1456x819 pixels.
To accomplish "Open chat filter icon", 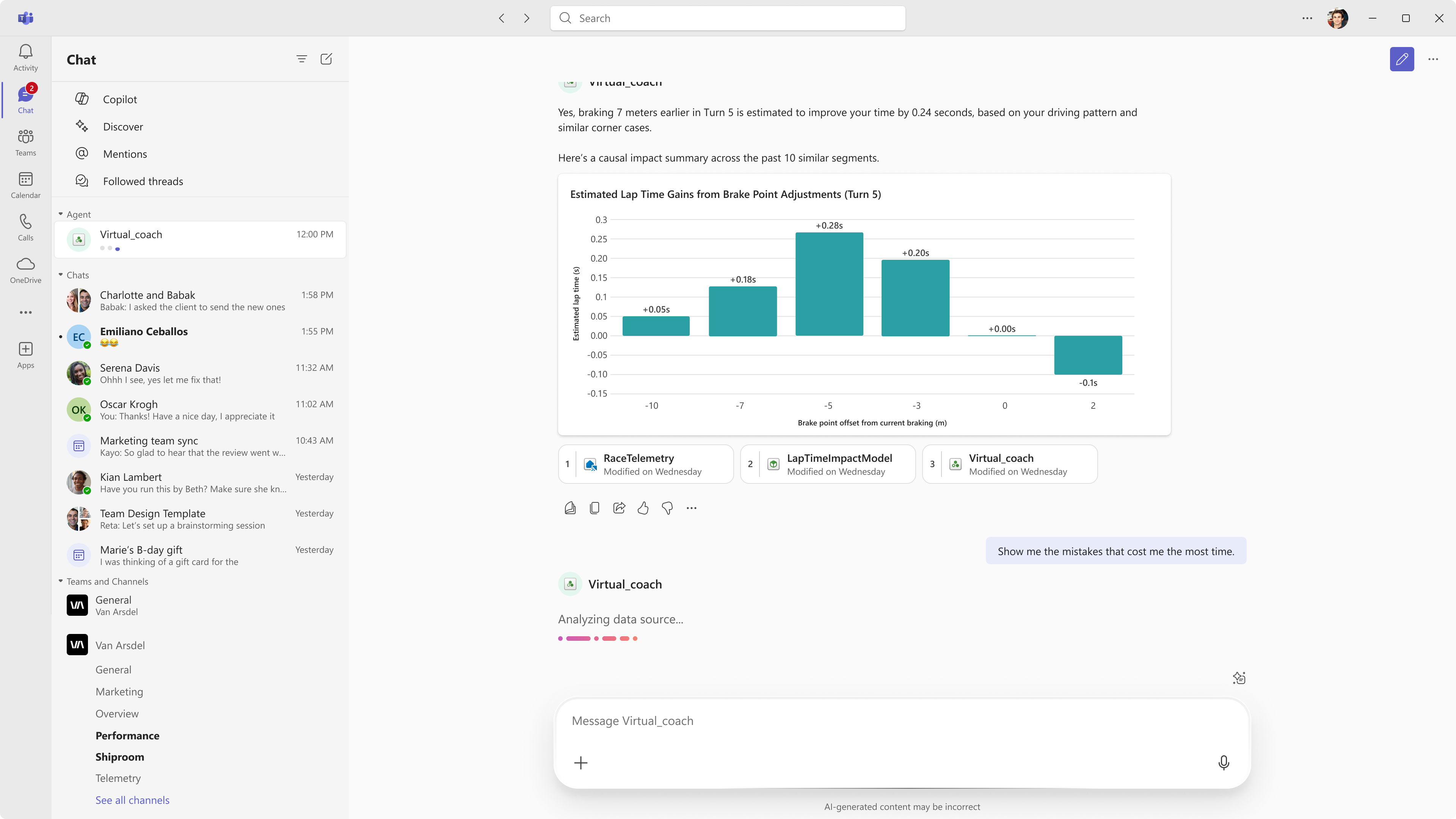I will tap(301, 60).
